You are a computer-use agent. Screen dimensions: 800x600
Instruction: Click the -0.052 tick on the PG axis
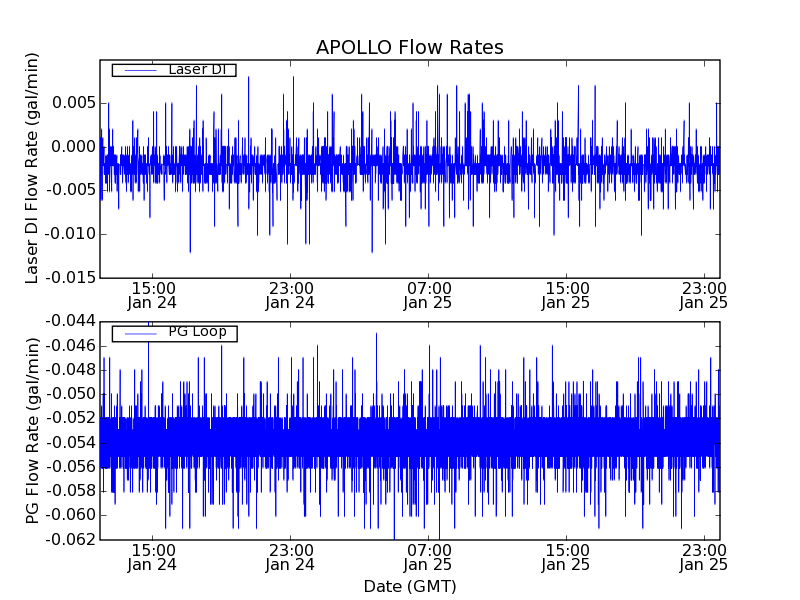[x=71, y=418]
